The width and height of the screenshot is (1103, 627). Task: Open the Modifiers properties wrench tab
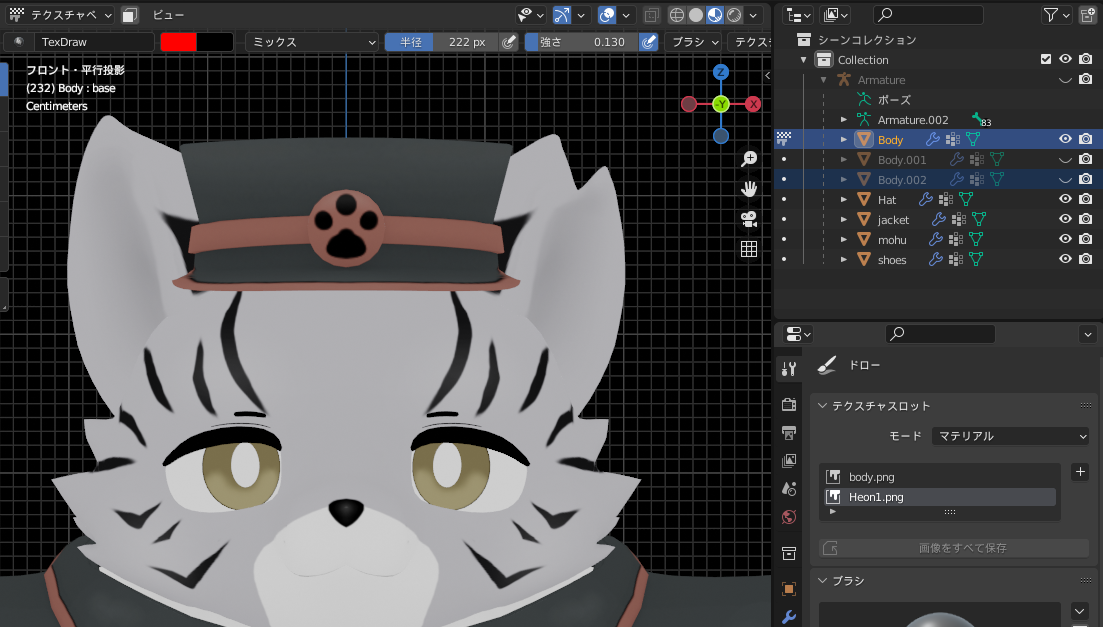[x=789, y=616]
